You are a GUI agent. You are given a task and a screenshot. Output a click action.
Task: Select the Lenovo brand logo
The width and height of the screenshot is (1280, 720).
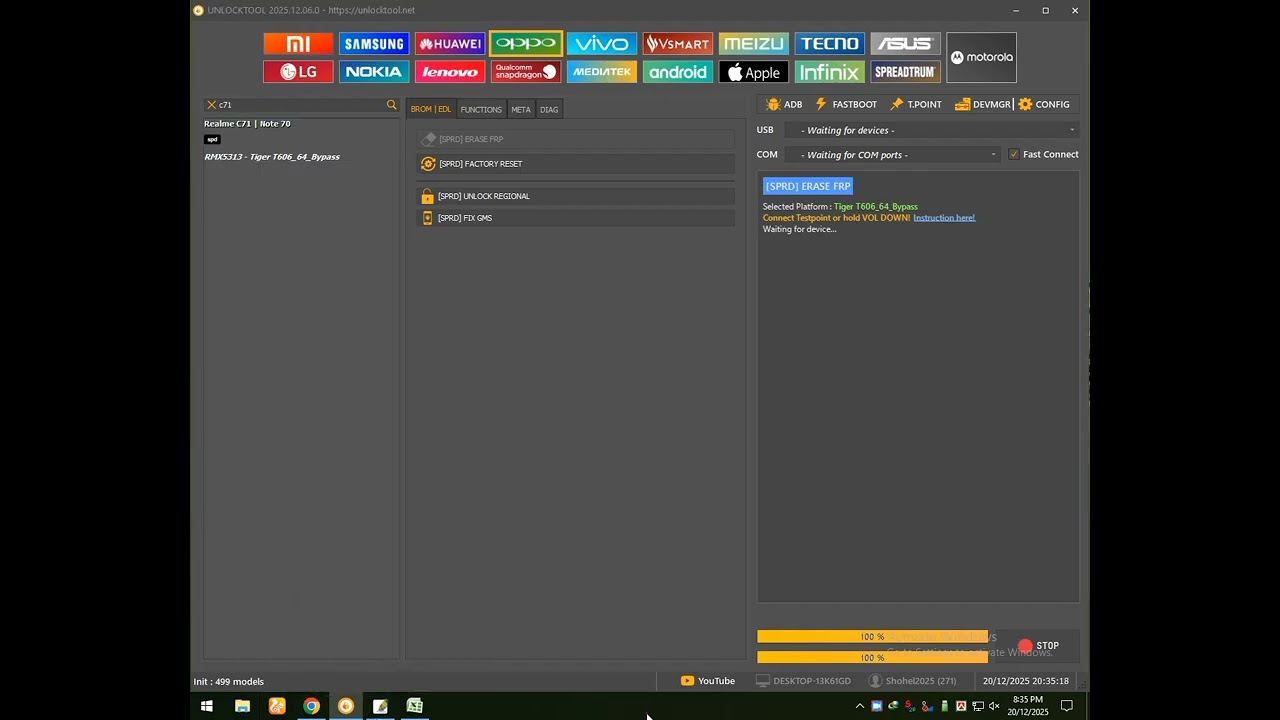[450, 72]
